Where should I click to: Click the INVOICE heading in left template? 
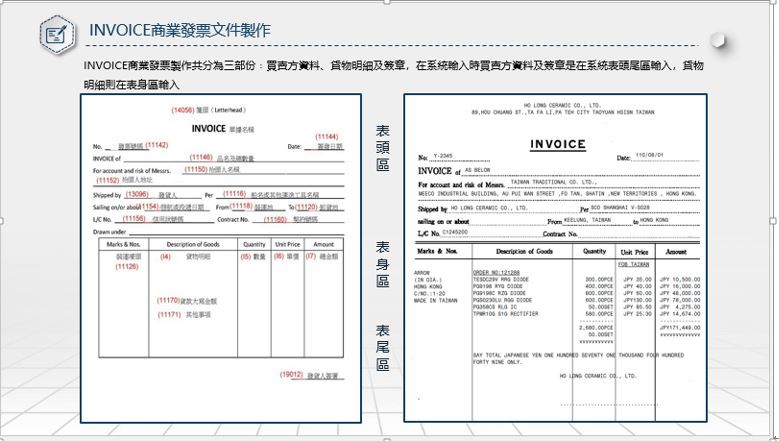tap(208, 128)
